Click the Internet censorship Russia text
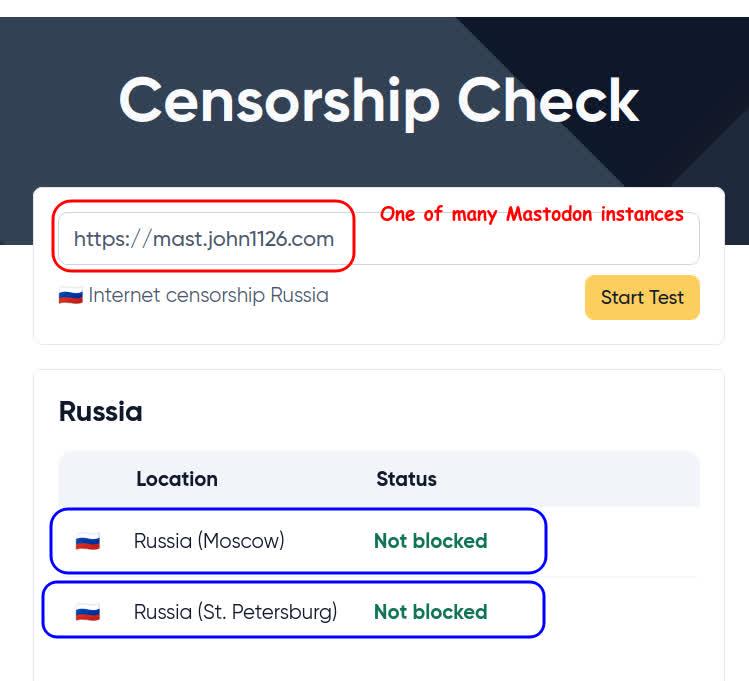Image resolution: width=749 pixels, height=681 pixels. [208, 296]
